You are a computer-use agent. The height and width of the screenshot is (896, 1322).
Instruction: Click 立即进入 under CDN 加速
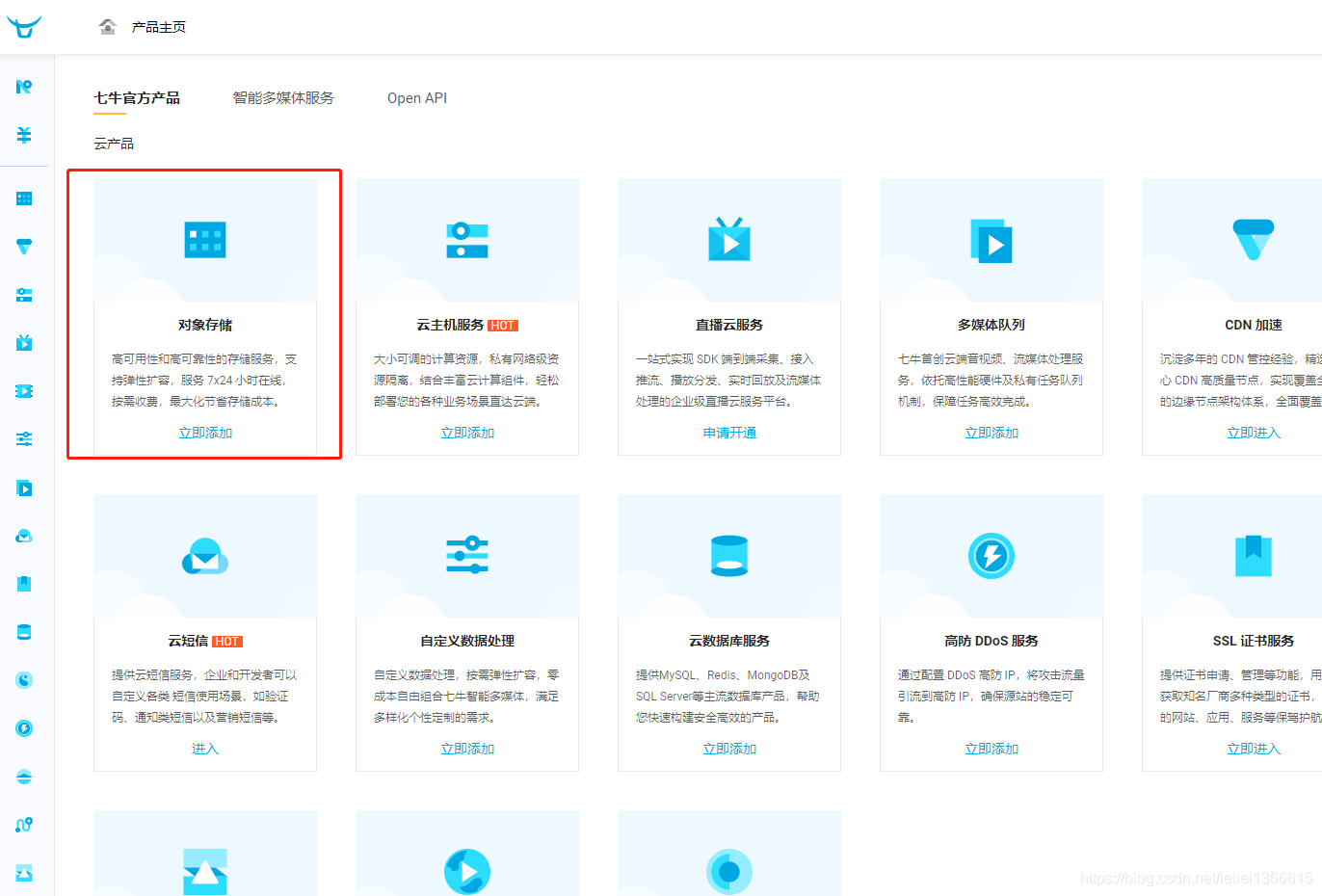1254,433
